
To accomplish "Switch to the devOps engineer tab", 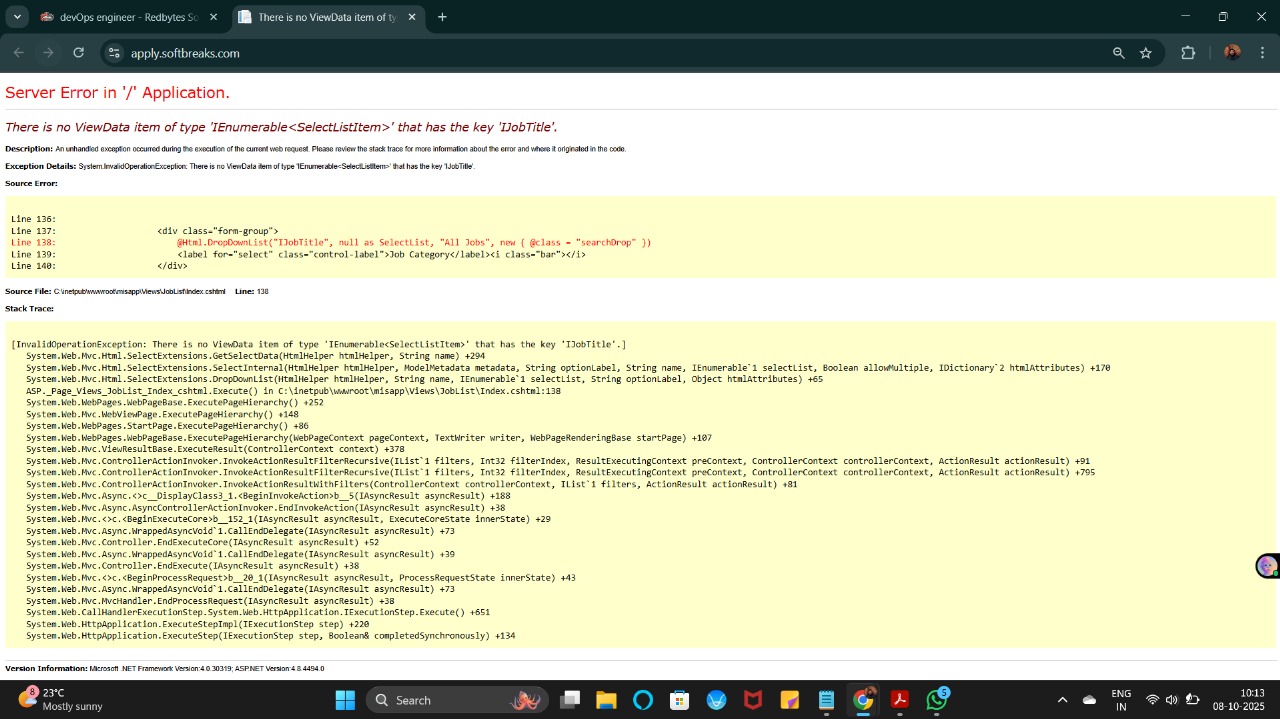I will pyautogui.click(x=120, y=17).
